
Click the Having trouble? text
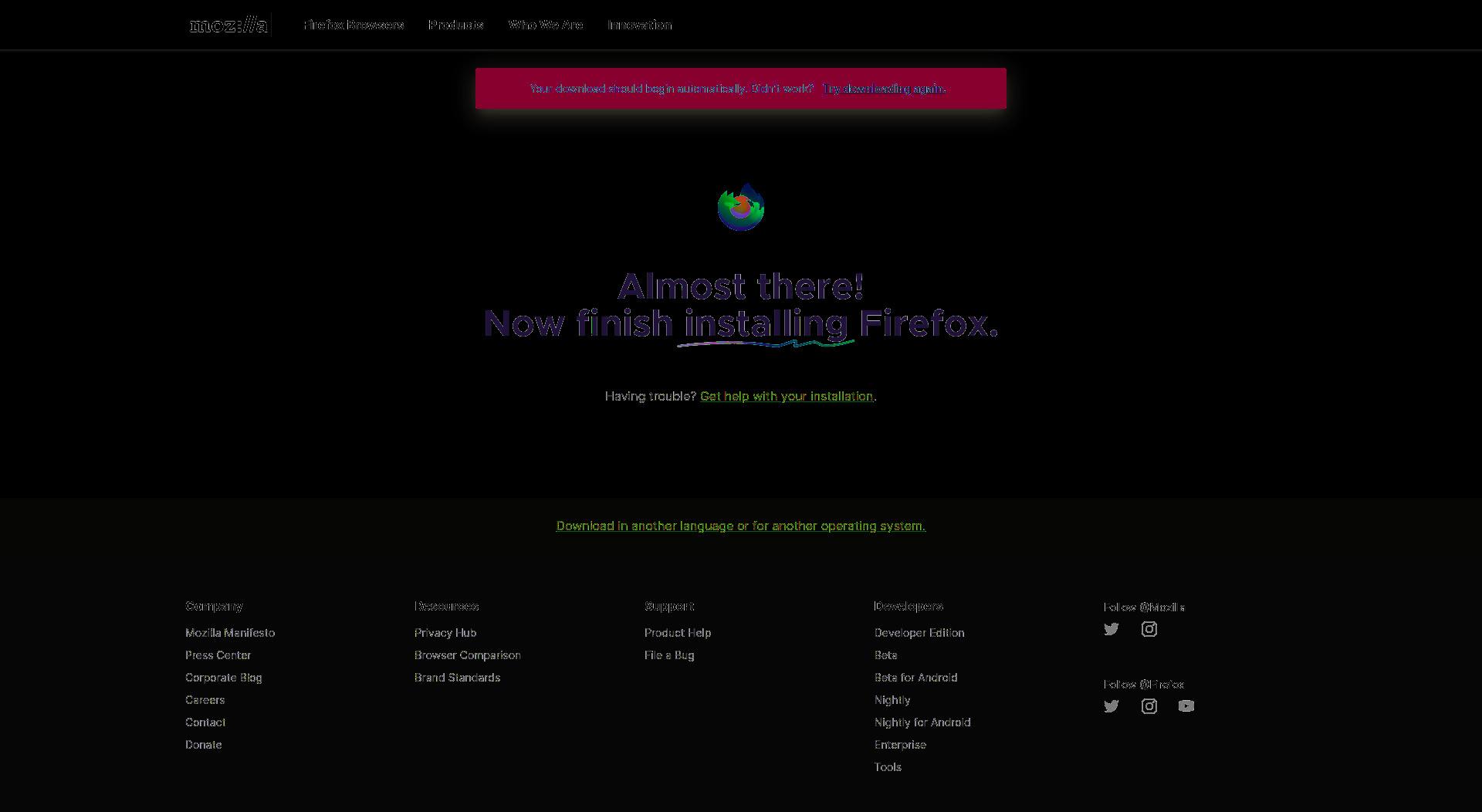[651, 396]
